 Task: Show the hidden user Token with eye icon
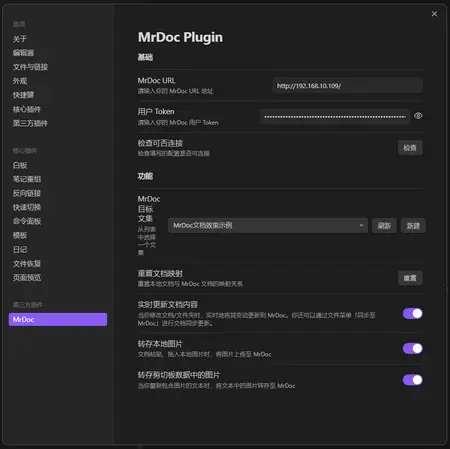pos(418,116)
